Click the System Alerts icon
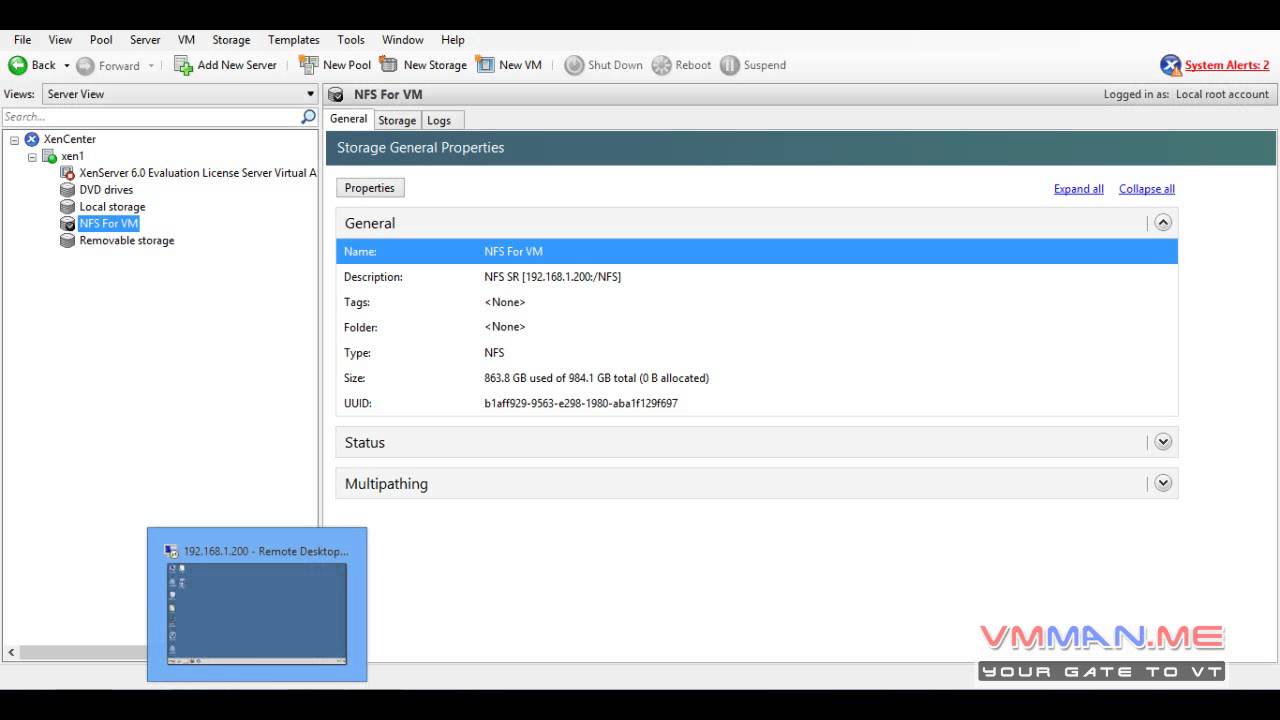This screenshot has width=1280, height=720. [1170, 66]
